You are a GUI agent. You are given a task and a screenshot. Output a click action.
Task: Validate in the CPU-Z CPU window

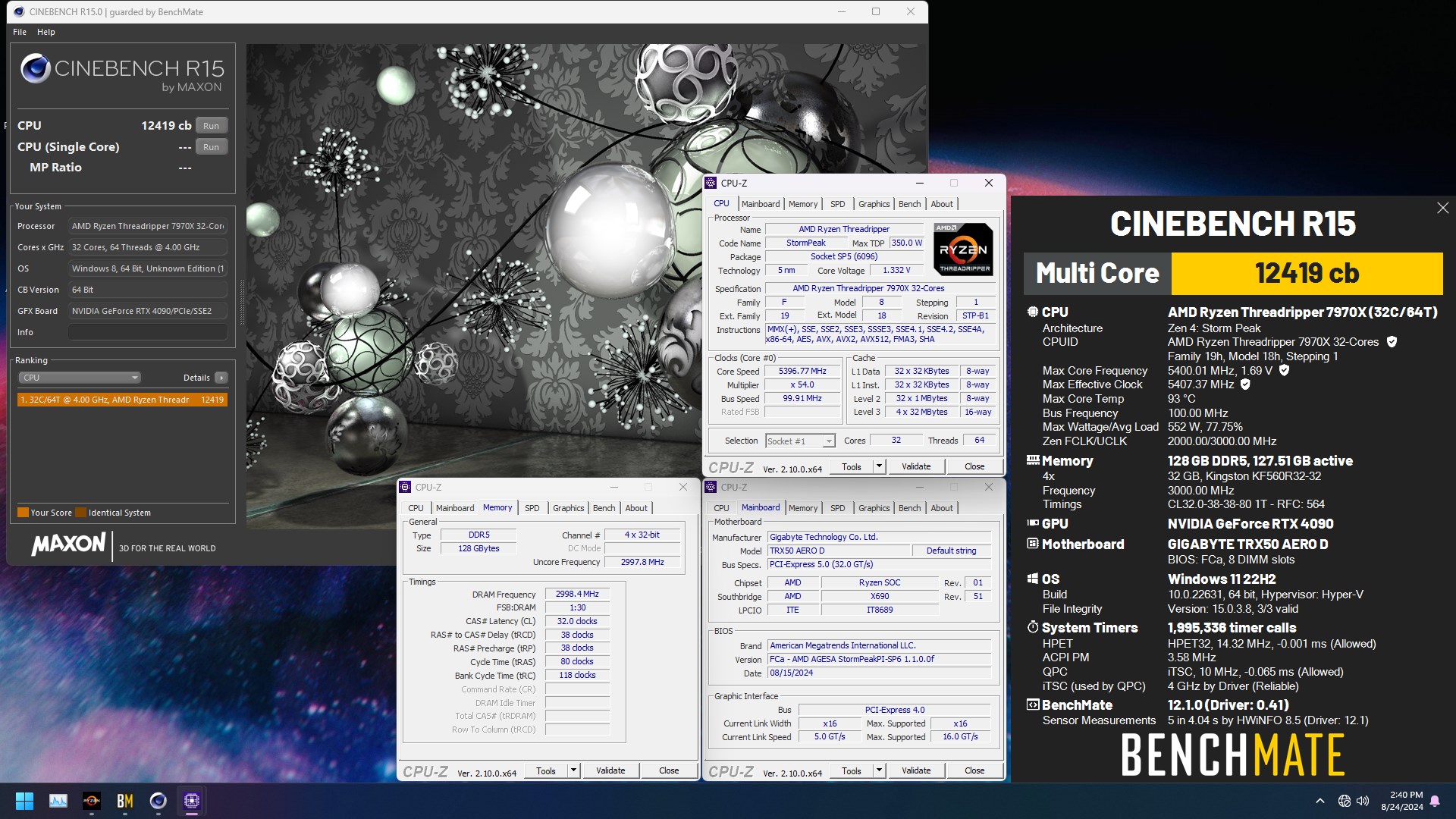coord(916,466)
